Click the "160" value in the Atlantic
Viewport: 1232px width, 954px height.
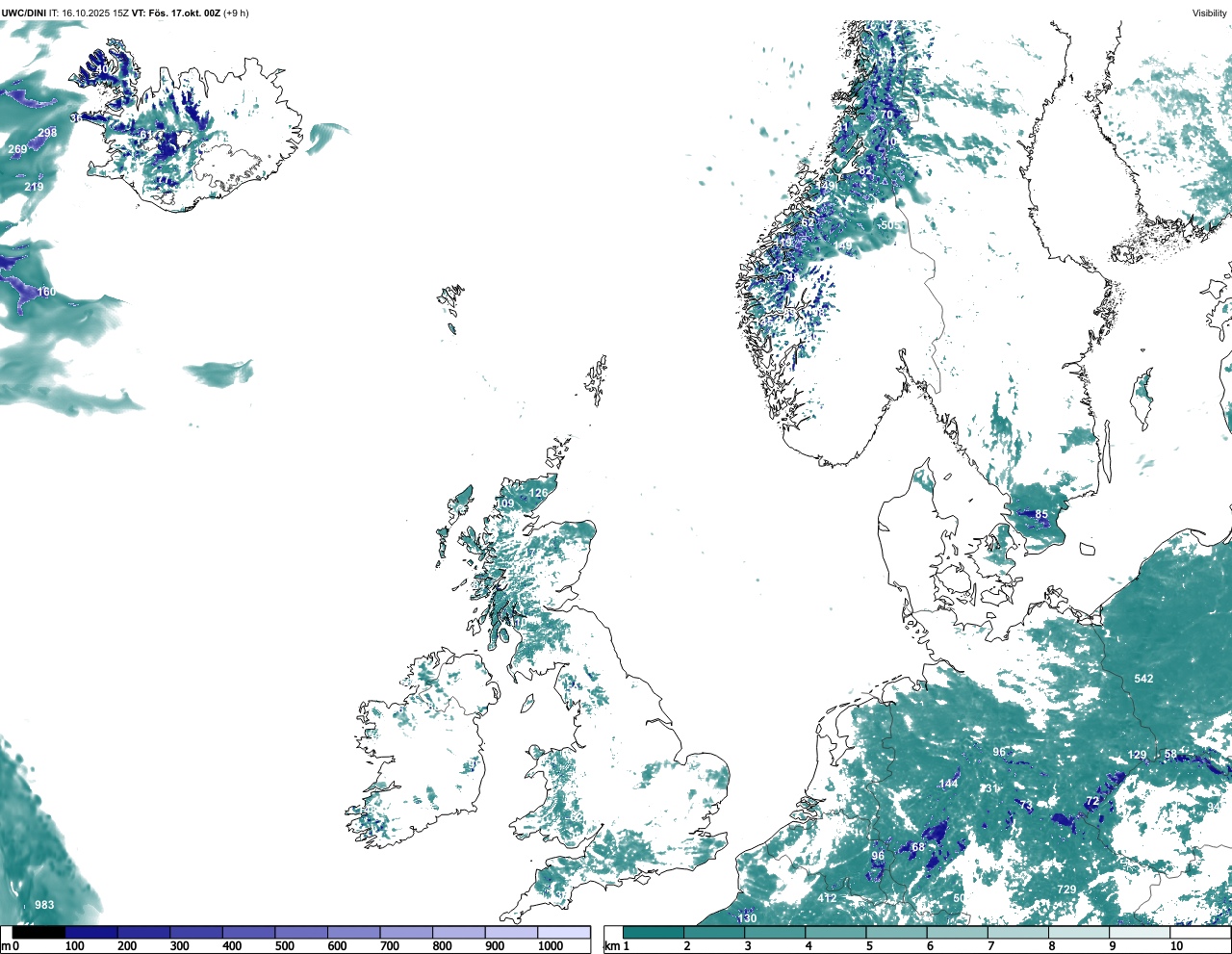(46, 292)
